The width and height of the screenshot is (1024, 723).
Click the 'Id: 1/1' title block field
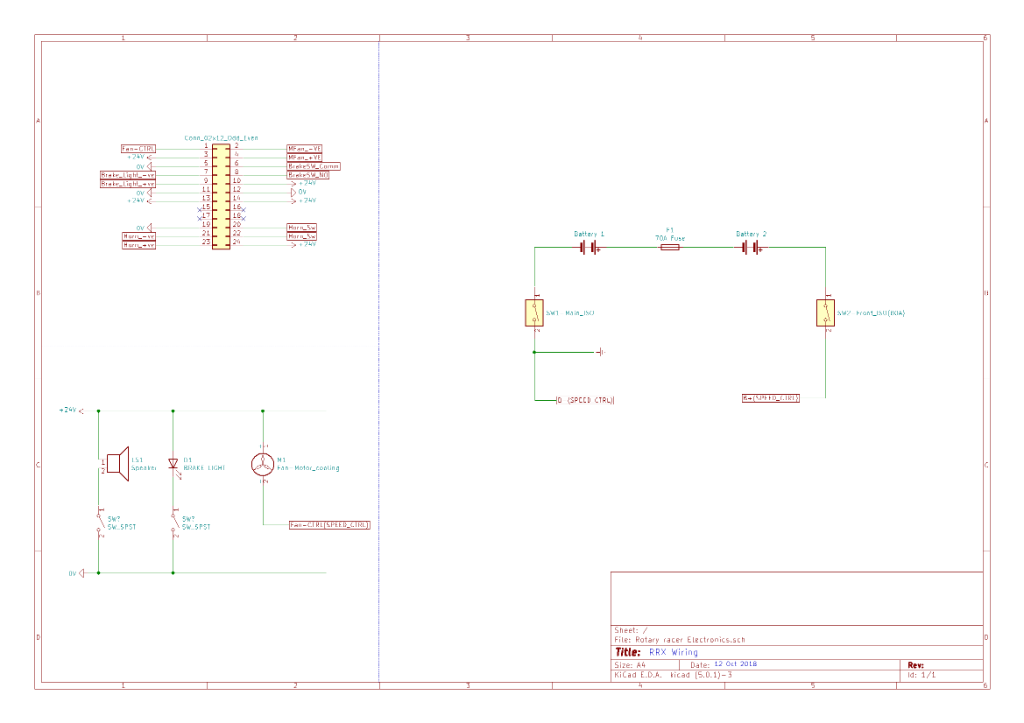[921, 675]
